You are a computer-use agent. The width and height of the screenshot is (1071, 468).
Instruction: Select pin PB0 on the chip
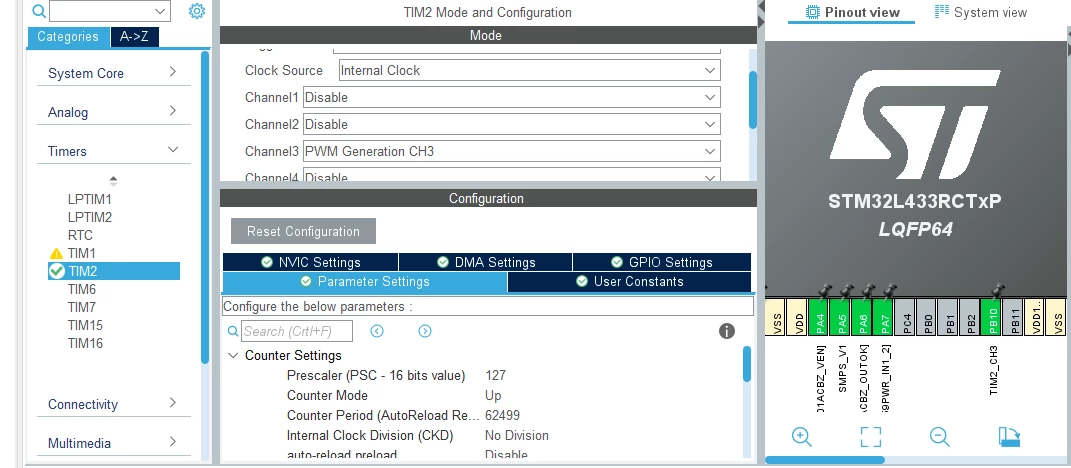[928, 317]
